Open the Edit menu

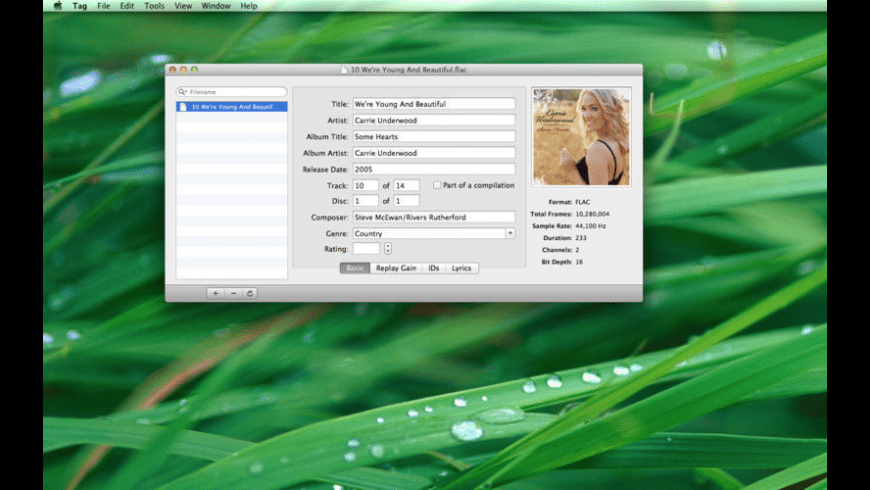pyautogui.click(x=127, y=6)
